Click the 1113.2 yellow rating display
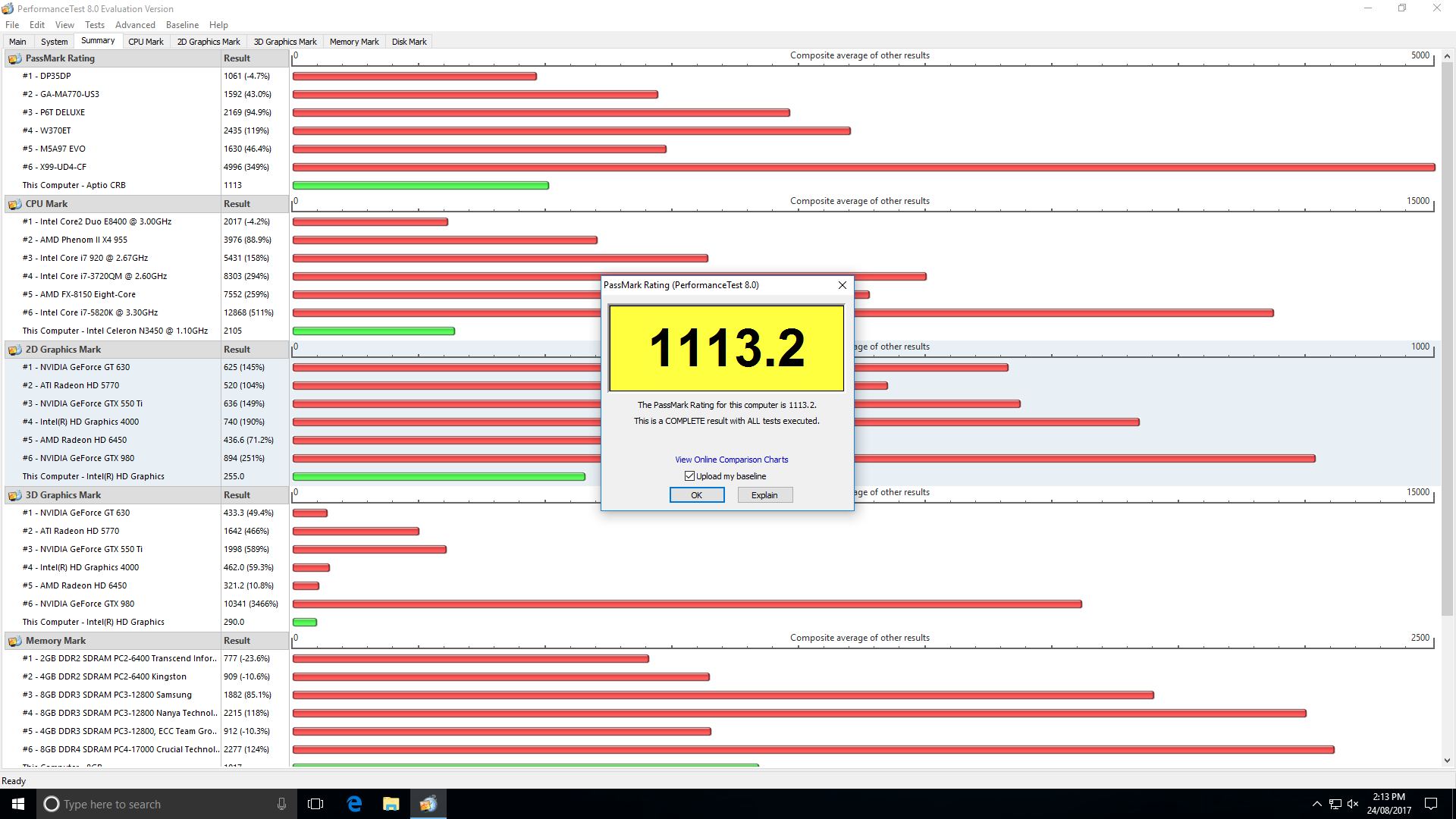 pyautogui.click(x=726, y=348)
